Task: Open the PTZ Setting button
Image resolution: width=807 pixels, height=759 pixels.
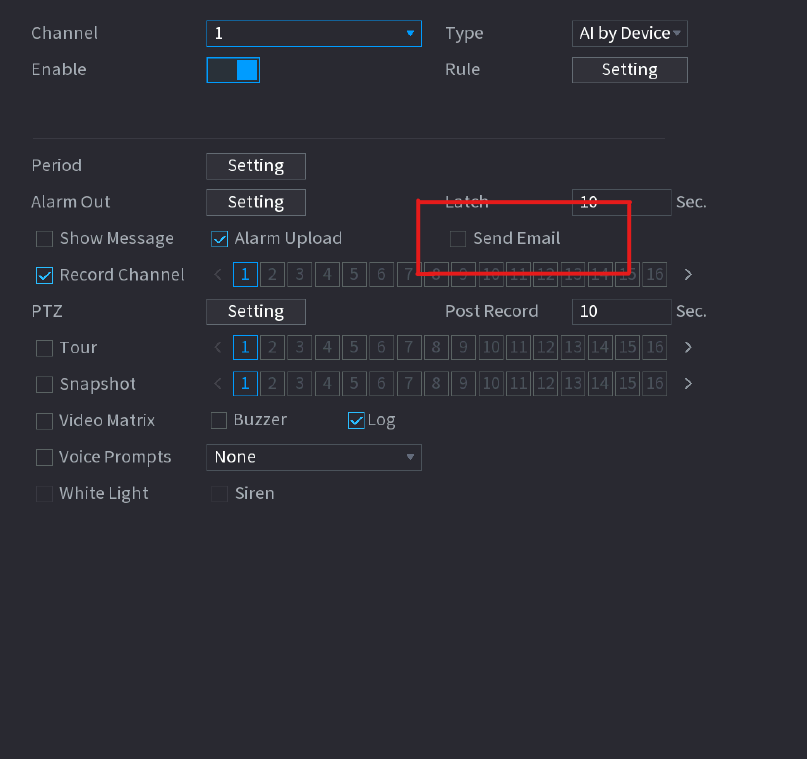Action: [x=256, y=312]
